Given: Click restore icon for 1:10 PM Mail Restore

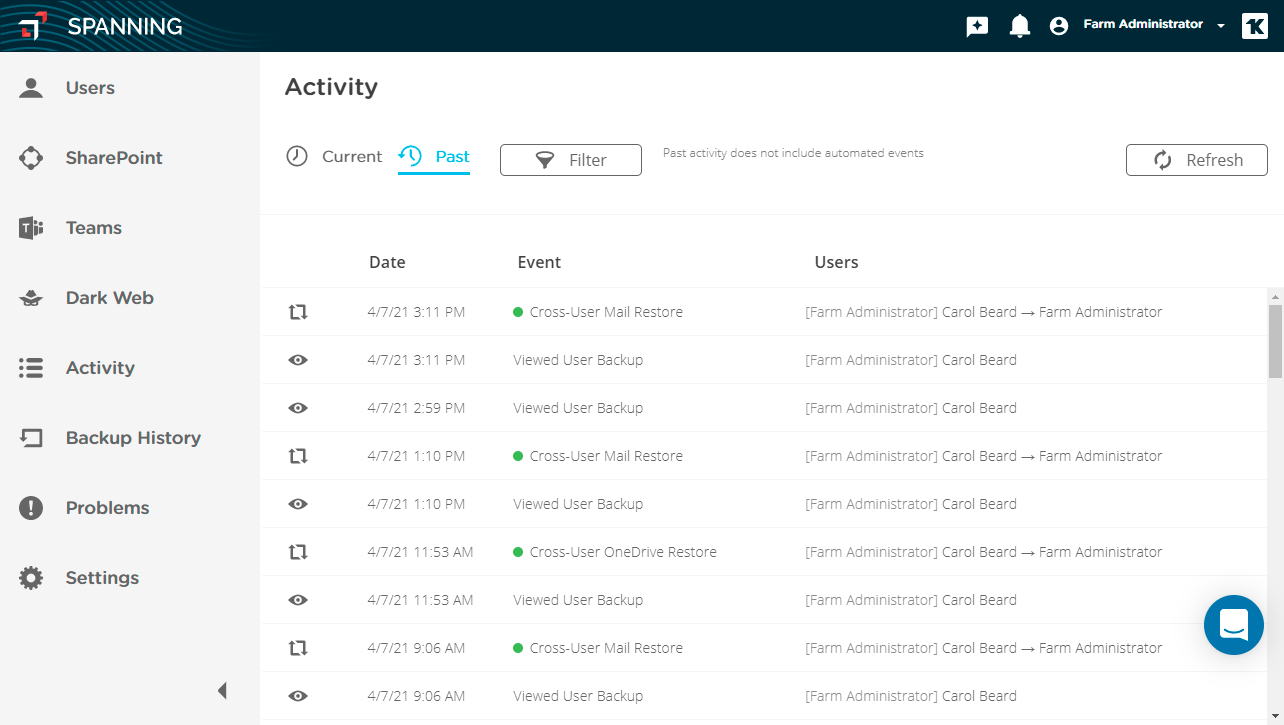Looking at the screenshot, I should tap(298, 456).
